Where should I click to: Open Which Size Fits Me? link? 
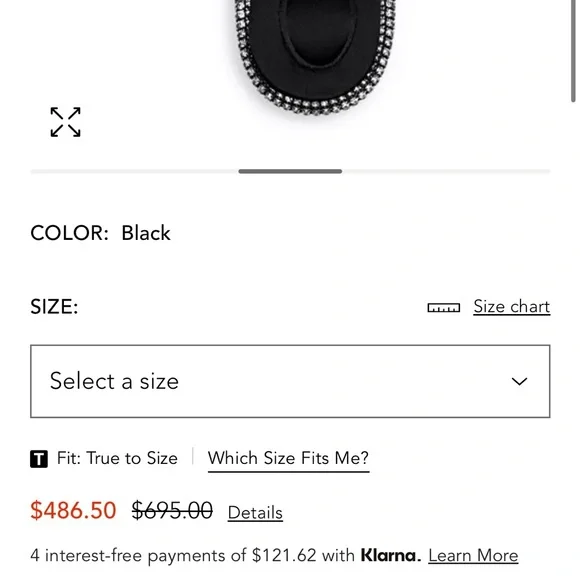click(x=289, y=459)
